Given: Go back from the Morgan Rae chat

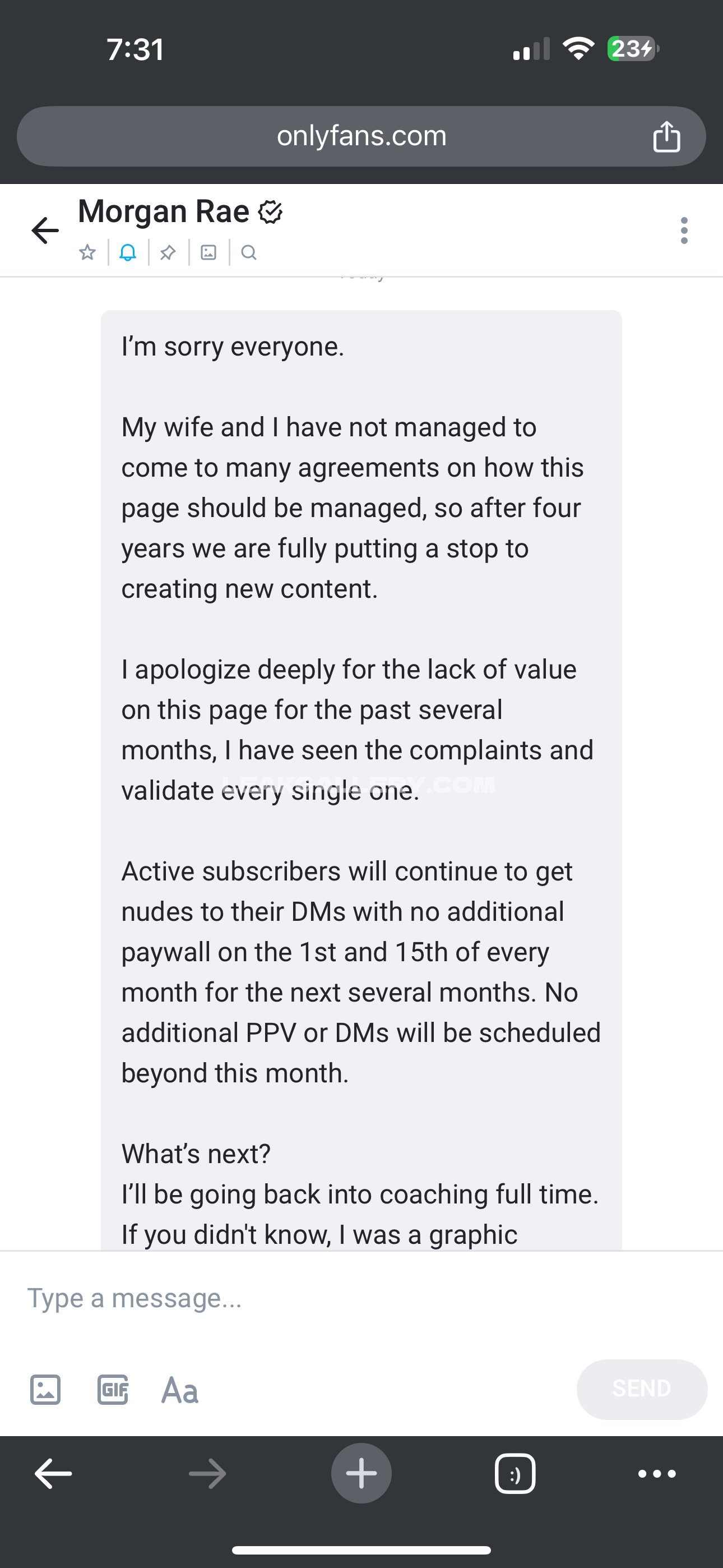Looking at the screenshot, I should tap(45, 230).
